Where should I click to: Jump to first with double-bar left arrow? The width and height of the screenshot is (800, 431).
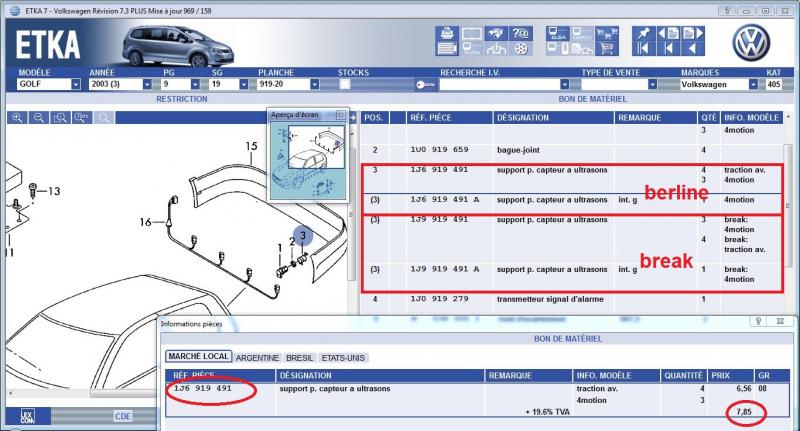tap(643, 49)
